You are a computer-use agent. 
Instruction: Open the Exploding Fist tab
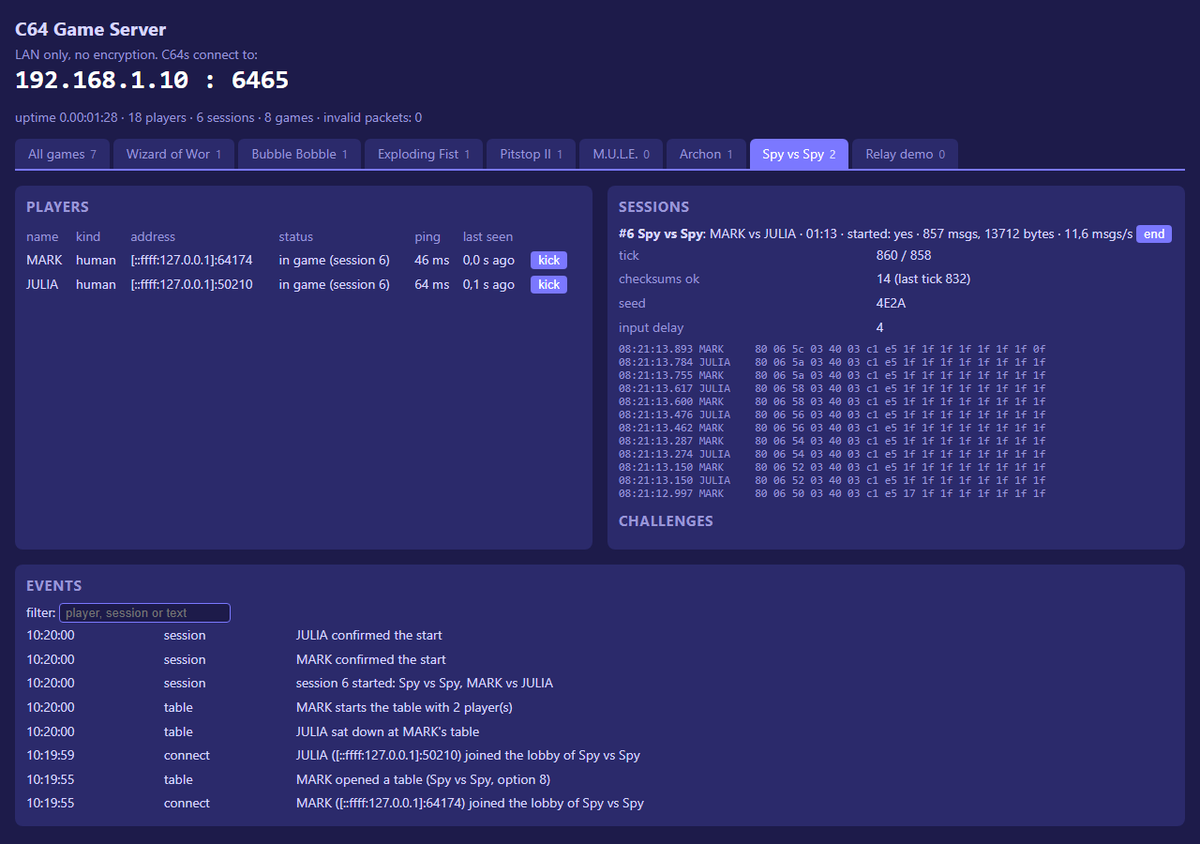click(423, 154)
